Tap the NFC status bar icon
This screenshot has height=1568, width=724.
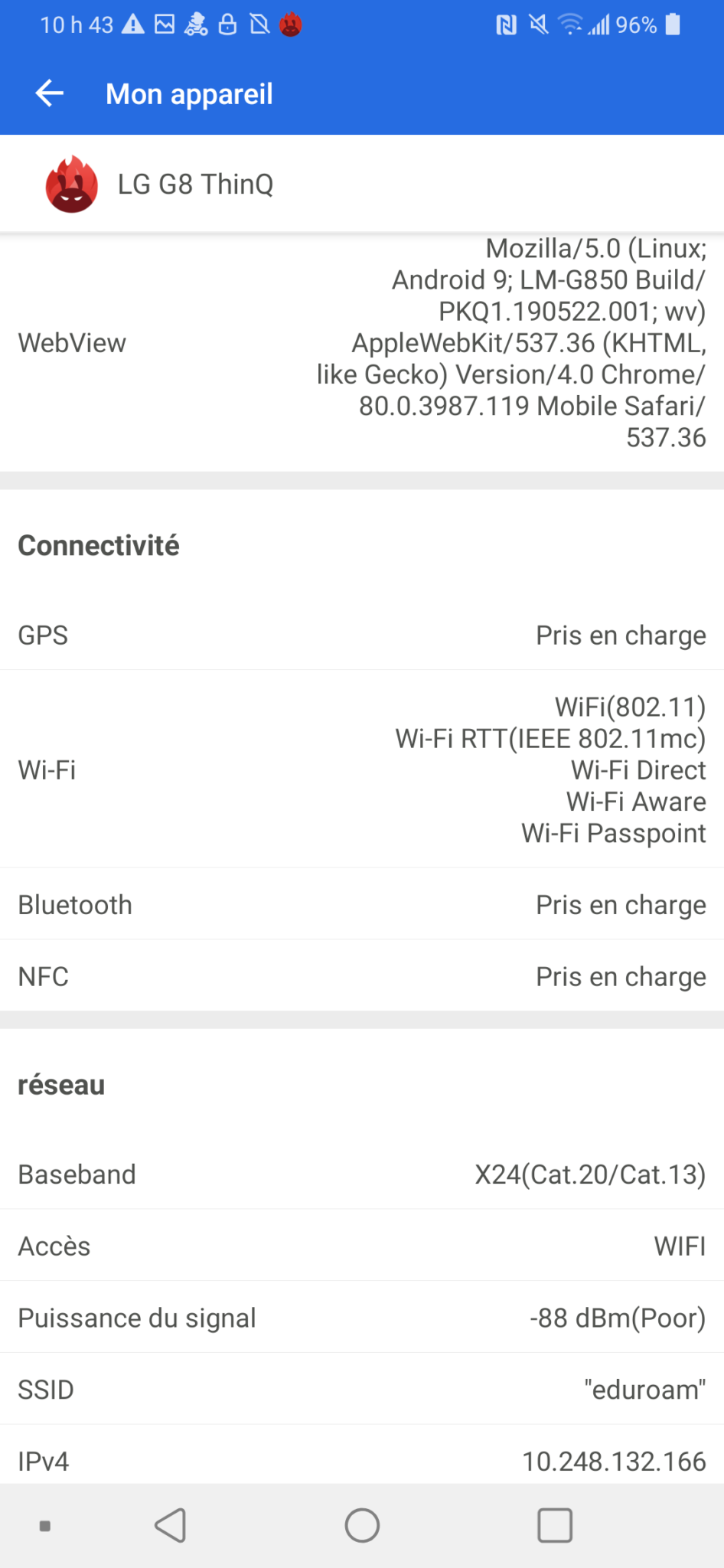point(506,25)
